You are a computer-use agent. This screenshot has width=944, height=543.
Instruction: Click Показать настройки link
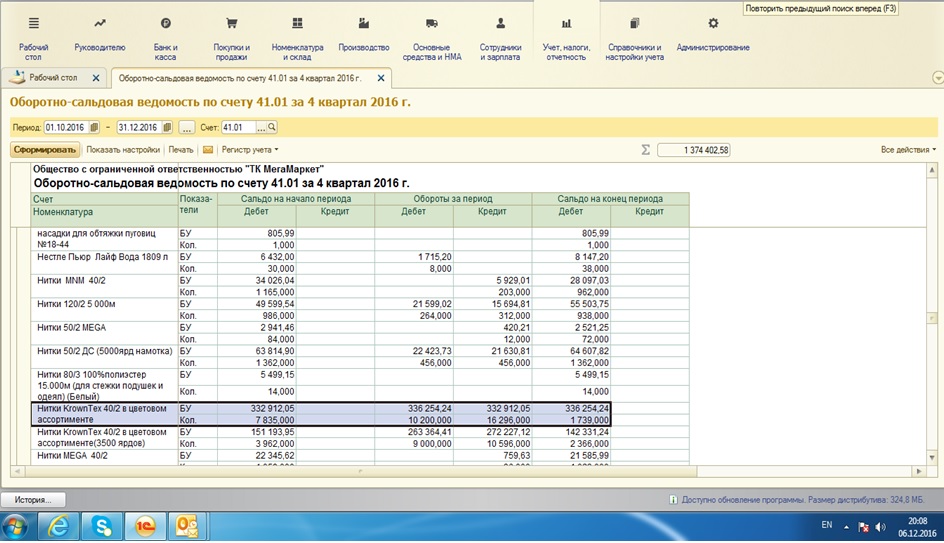pos(123,150)
